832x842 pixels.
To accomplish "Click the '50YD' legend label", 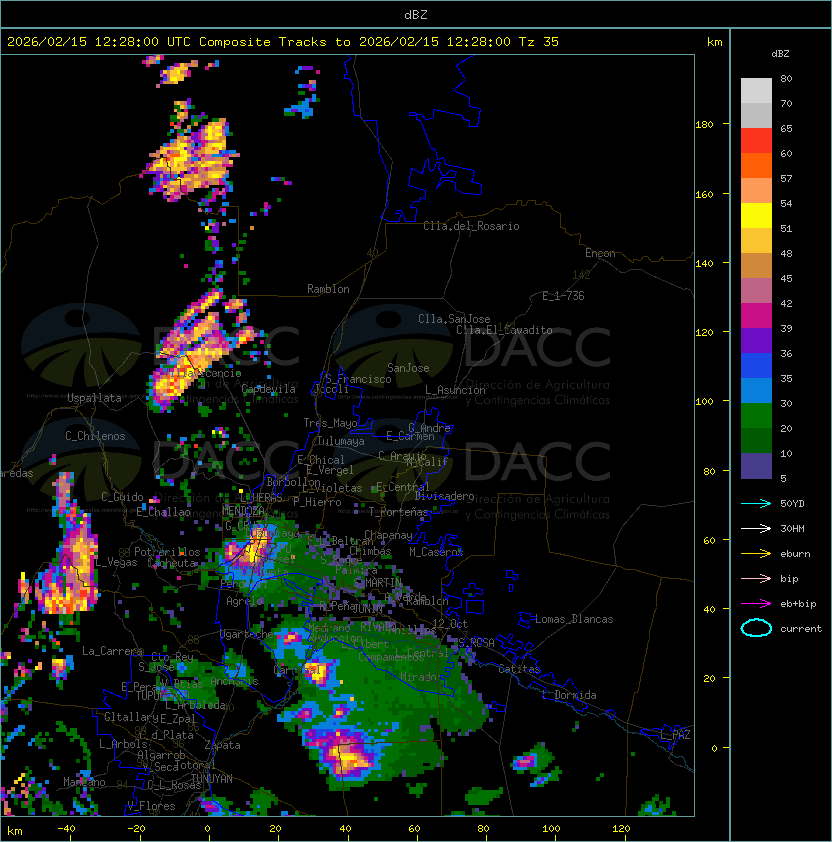I will click(x=792, y=504).
